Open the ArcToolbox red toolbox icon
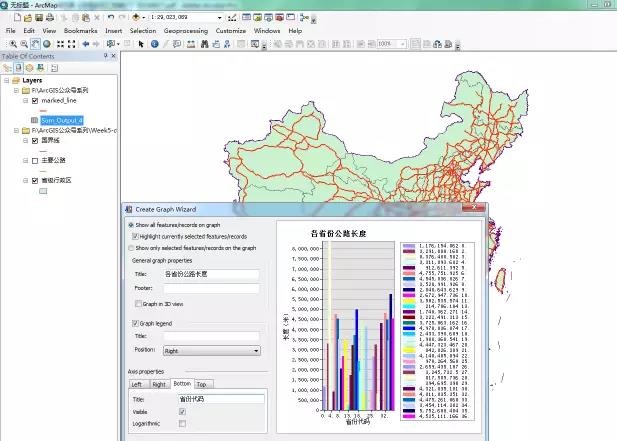Screen dimensions: 617x441 (x=279, y=17)
